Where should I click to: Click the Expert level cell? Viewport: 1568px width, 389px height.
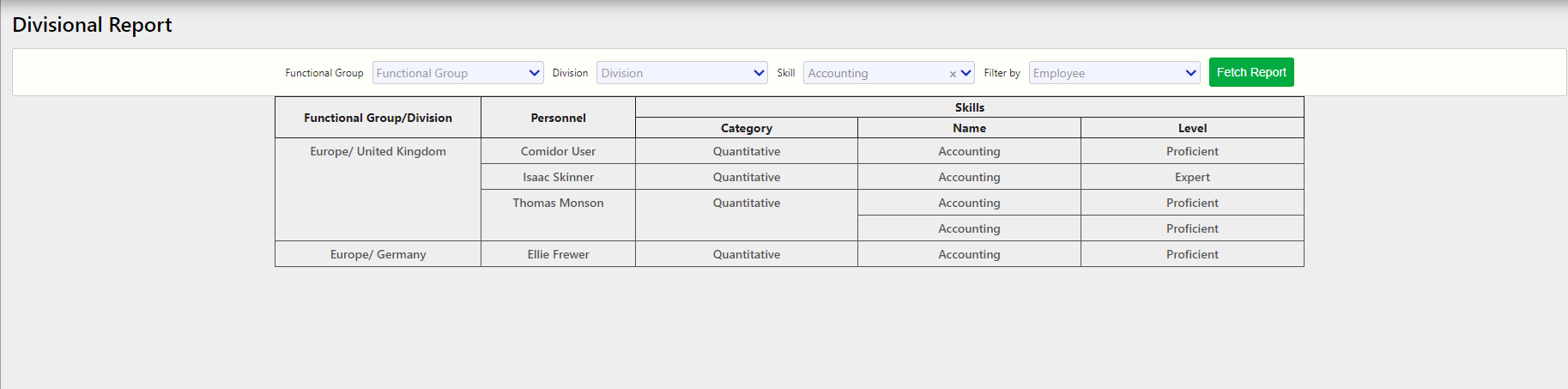[x=1192, y=177]
